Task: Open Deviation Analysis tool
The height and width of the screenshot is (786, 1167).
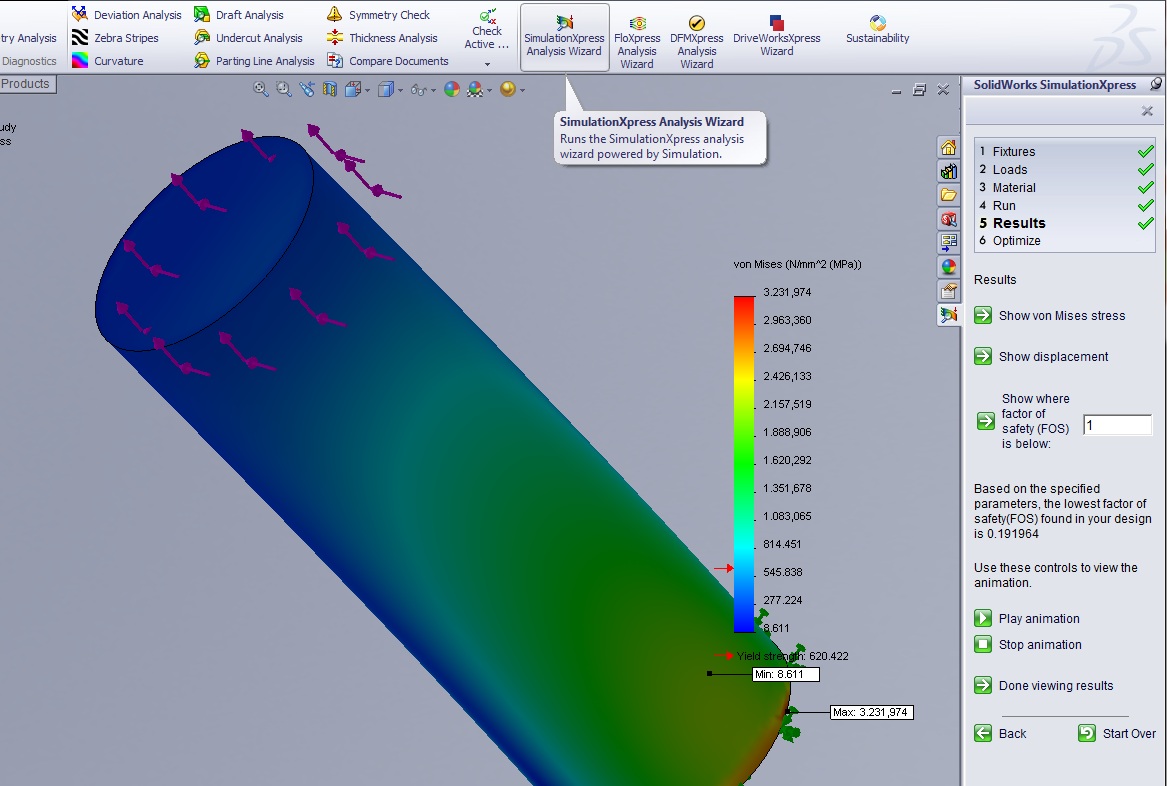Action: 127,15
